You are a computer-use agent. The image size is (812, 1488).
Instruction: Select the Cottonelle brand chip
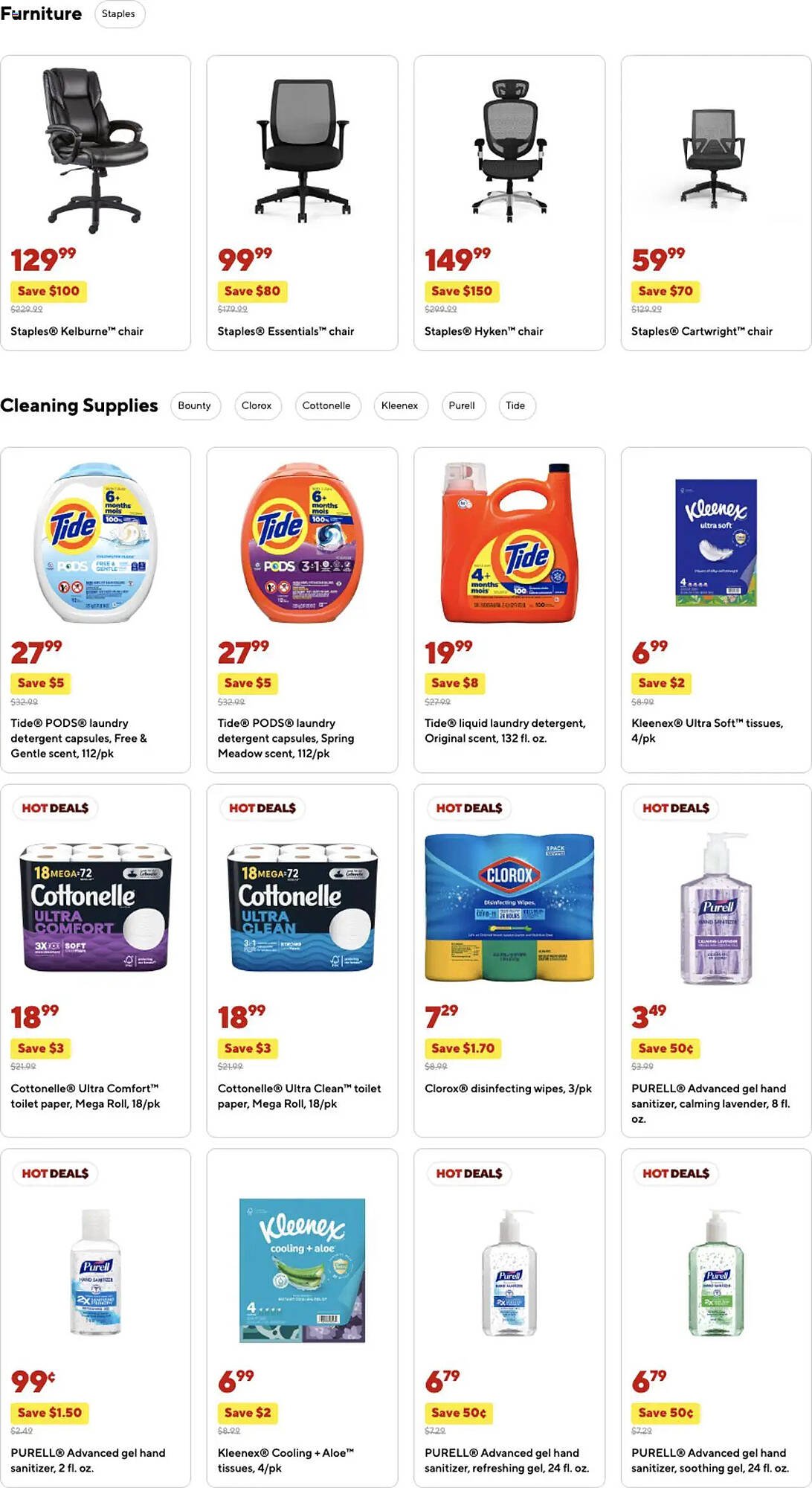326,405
